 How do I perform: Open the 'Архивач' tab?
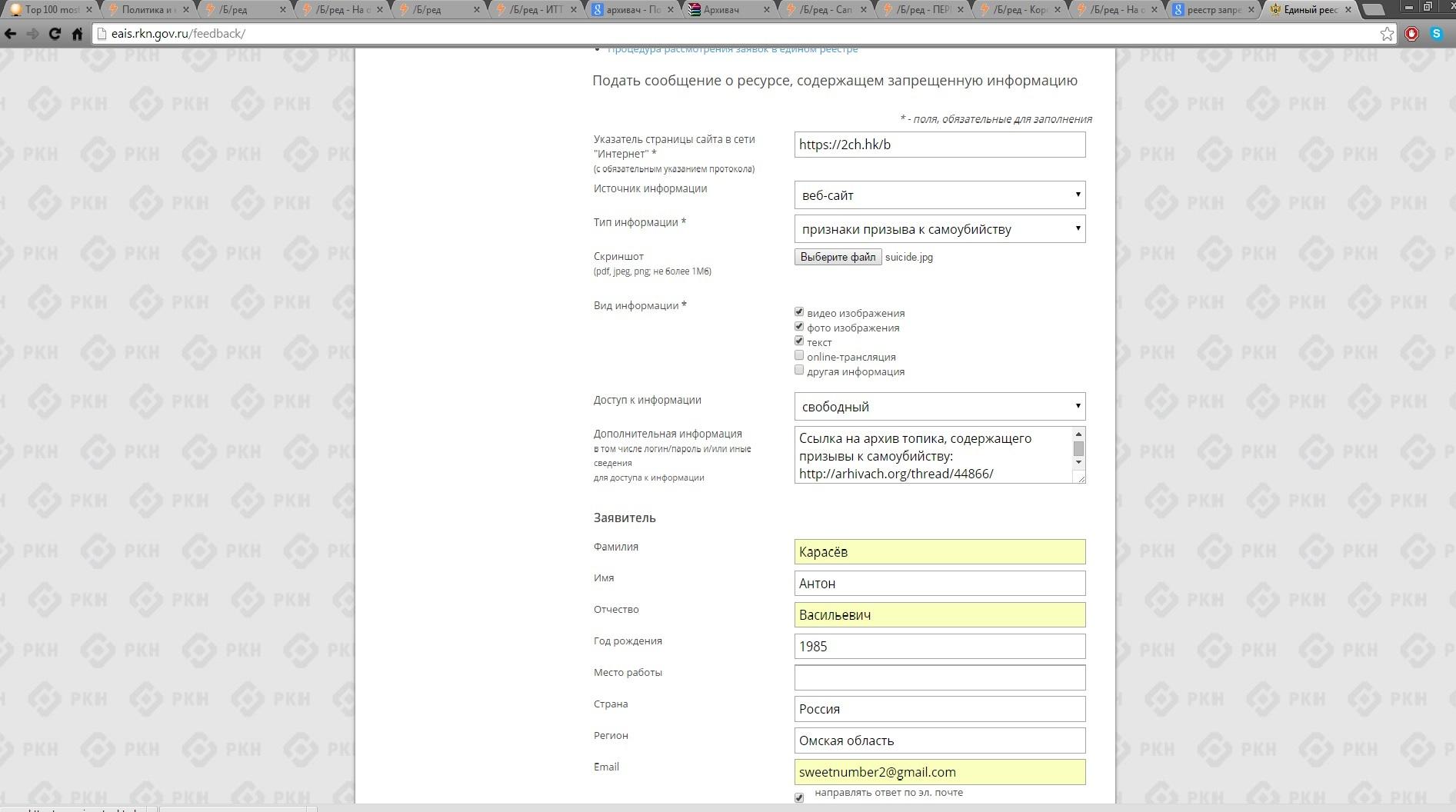coord(727,10)
